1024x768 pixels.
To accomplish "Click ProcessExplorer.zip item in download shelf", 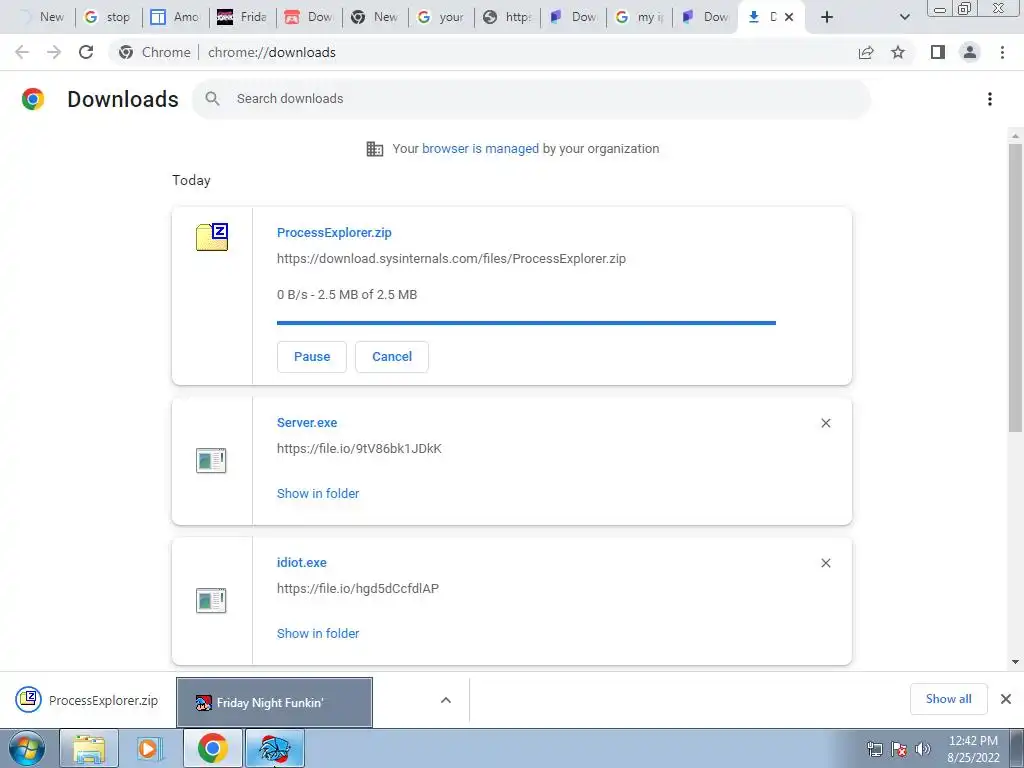I will pos(87,700).
